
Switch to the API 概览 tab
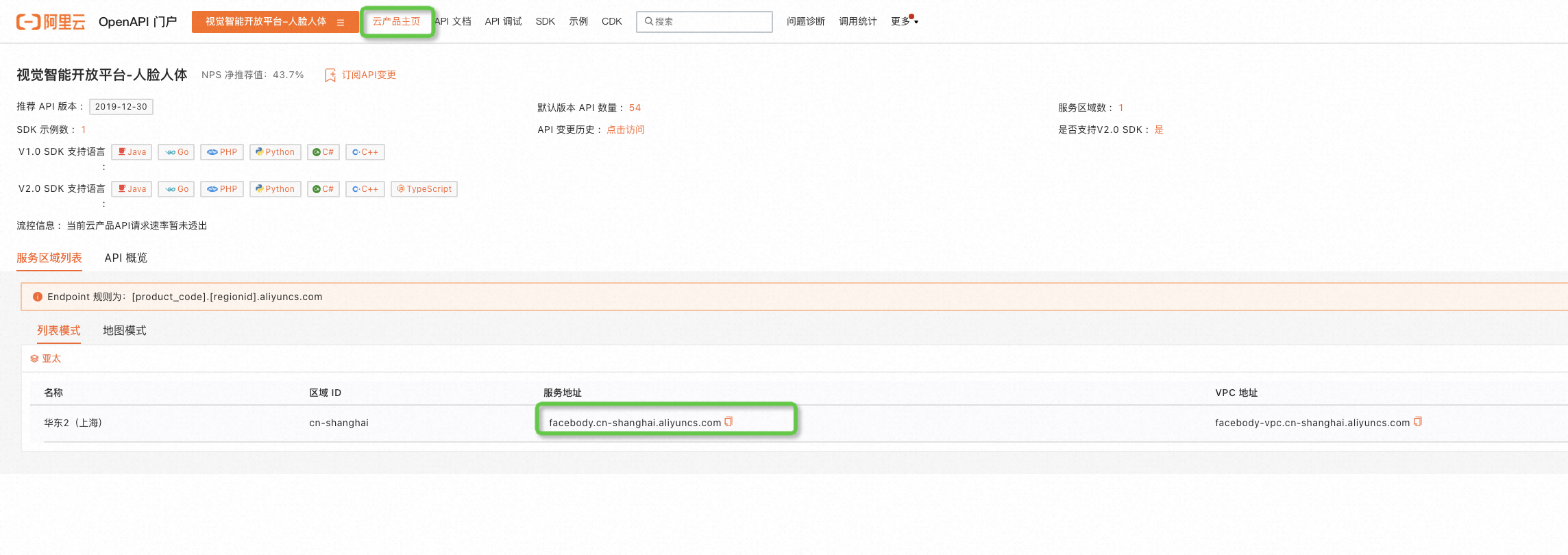point(126,258)
